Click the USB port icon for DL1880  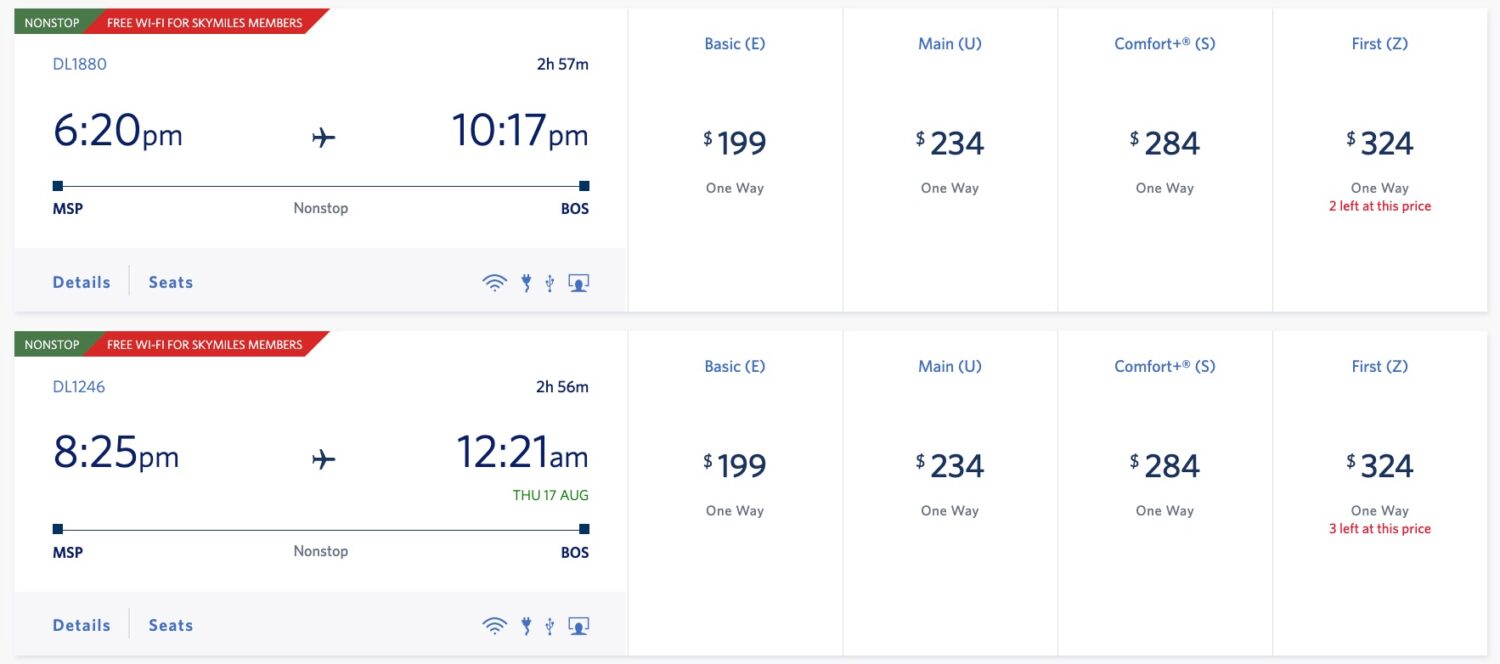coord(549,282)
